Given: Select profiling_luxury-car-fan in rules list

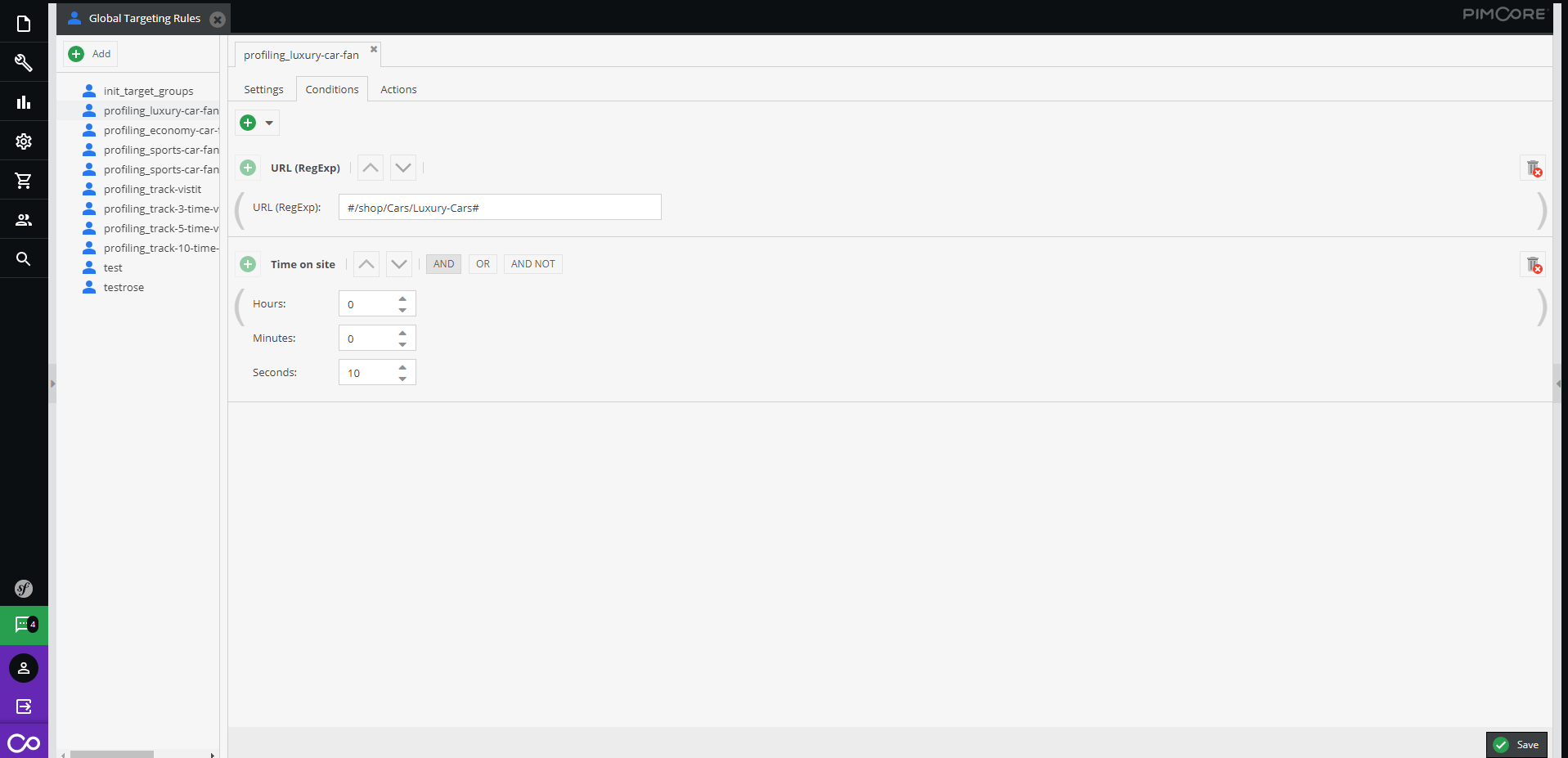Looking at the screenshot, I should 137,110.
